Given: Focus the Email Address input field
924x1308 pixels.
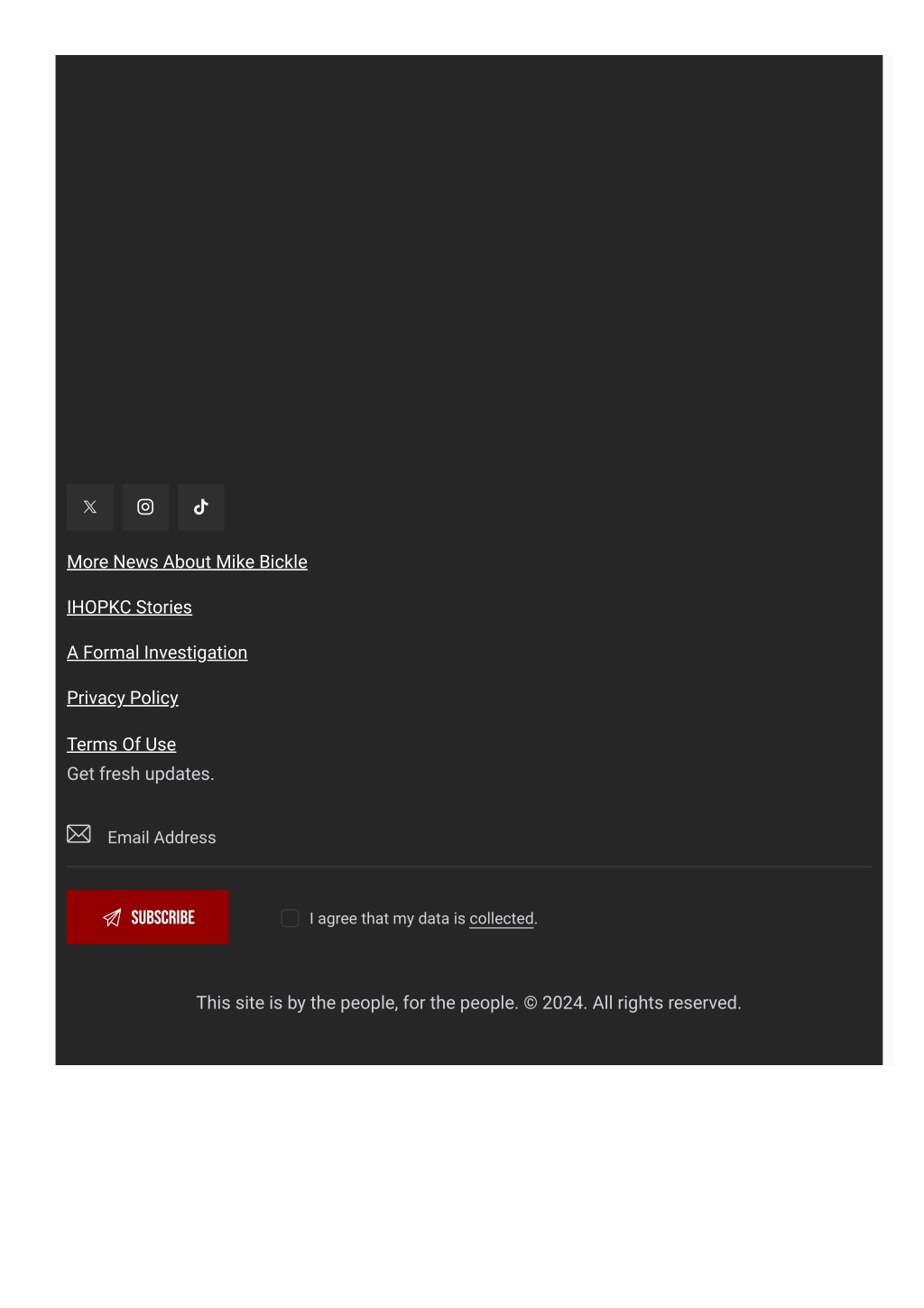Looking at the screenshot, I should pos(487,838).
